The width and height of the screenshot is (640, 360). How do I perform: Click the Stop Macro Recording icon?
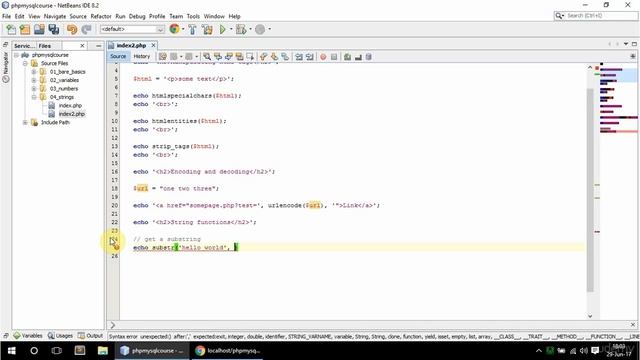334,57
